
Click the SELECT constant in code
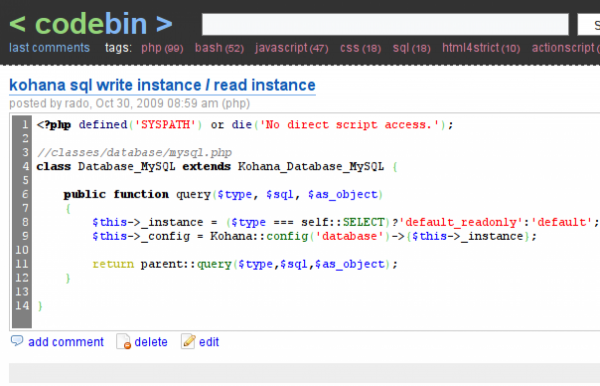[363, 222]
